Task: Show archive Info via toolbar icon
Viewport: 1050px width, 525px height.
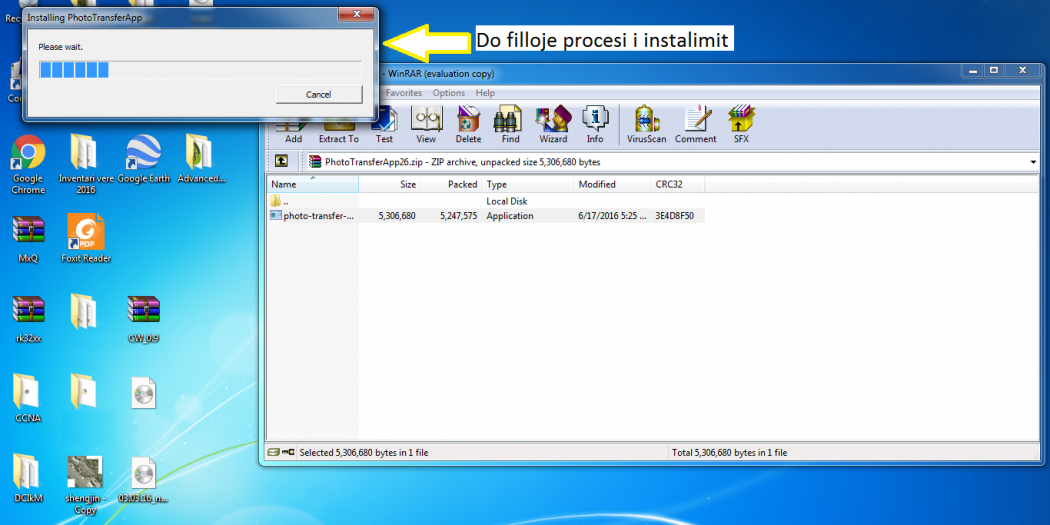Action: [595, 124]
